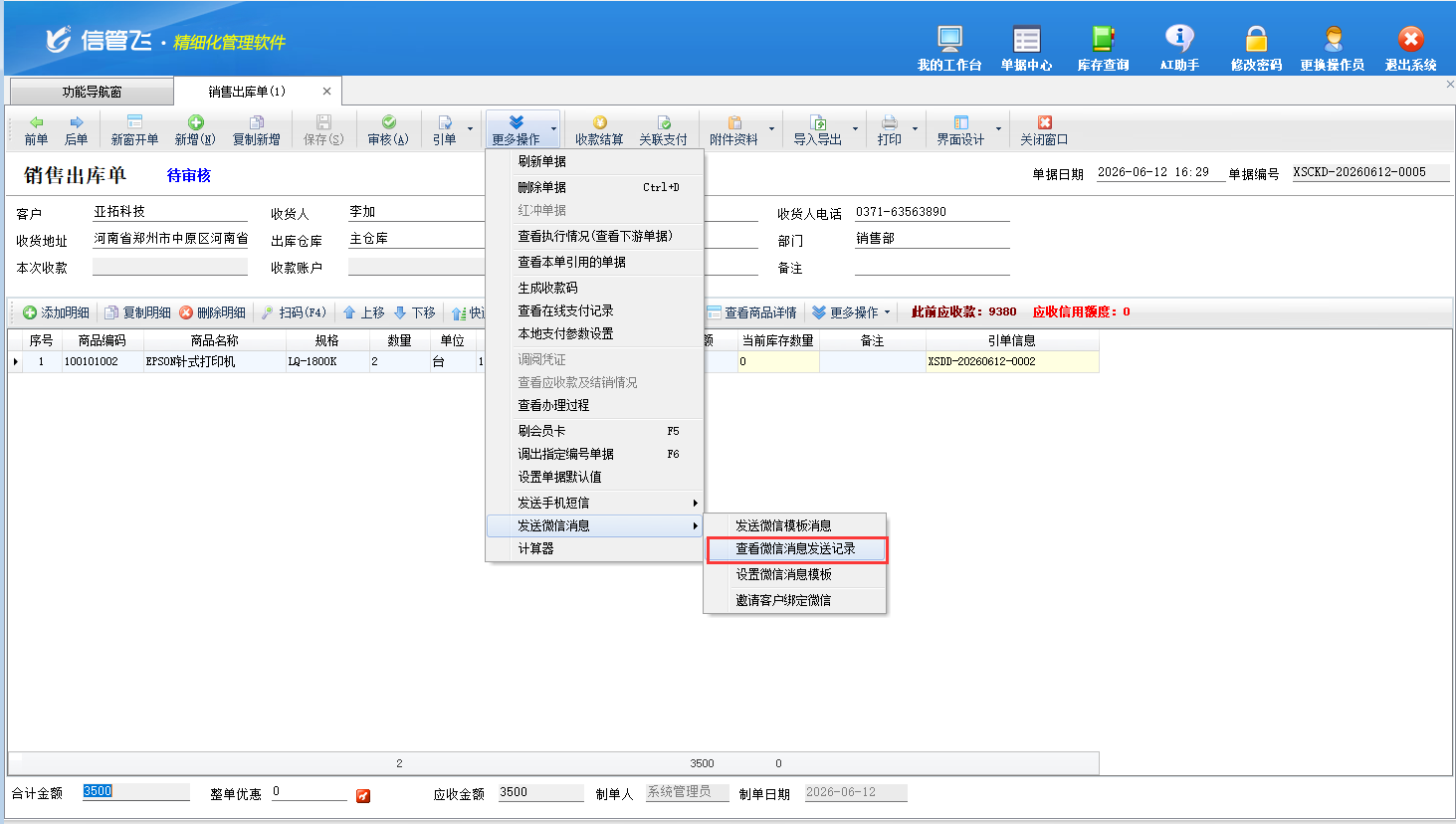Select 设置微信消息模板 submenu item
This screenshot has width=1456, height=824.
click(795, 574)
